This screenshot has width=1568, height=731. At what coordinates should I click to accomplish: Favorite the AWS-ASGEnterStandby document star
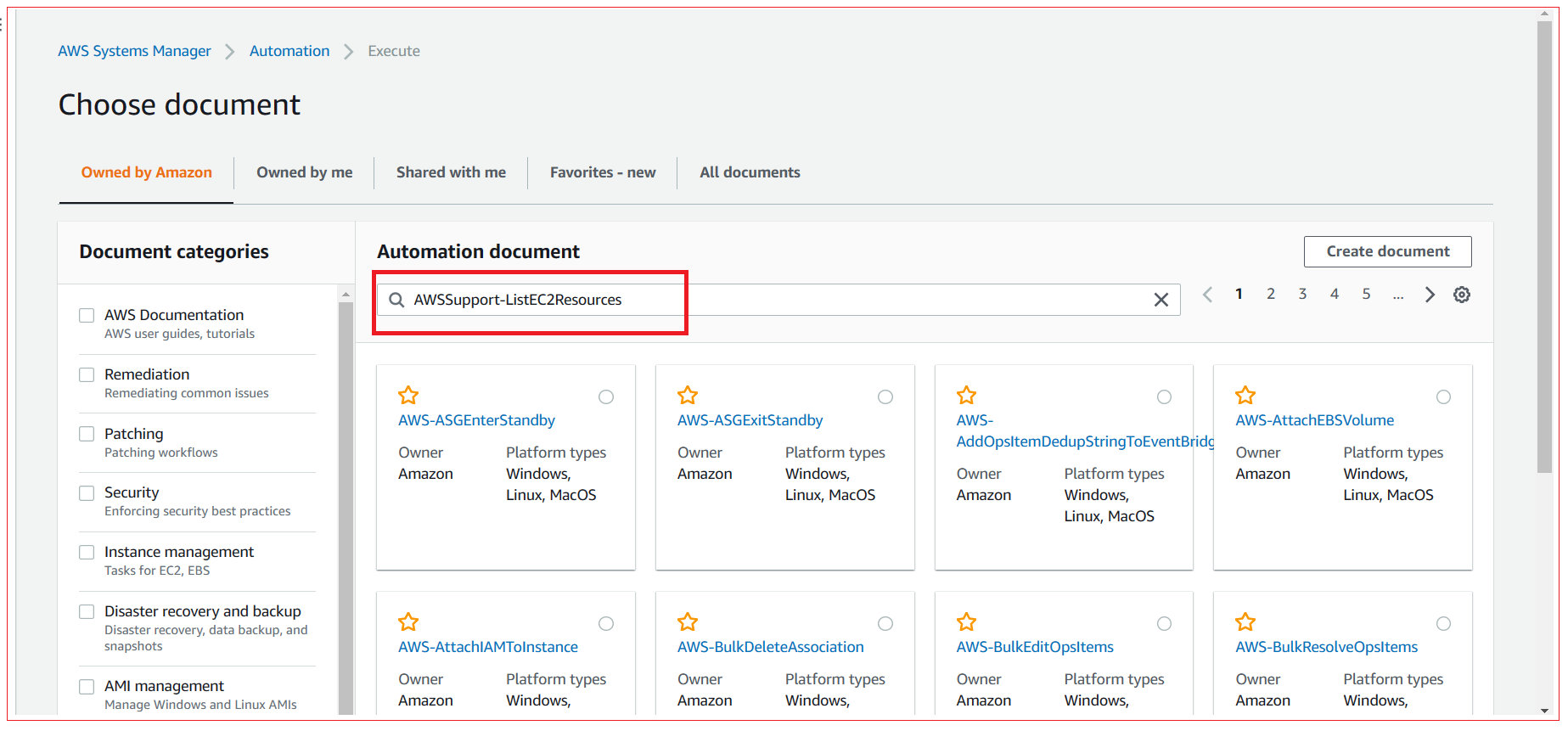tap(408, 396)
